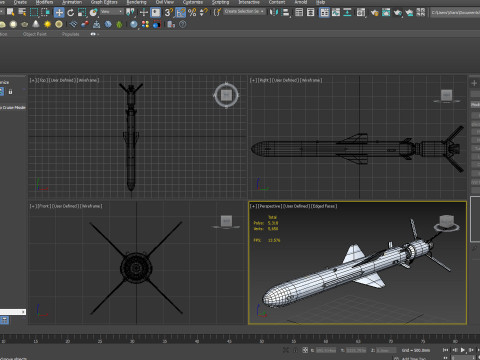
Task: Click Next Frame button
Action: [x=471, y=350]
